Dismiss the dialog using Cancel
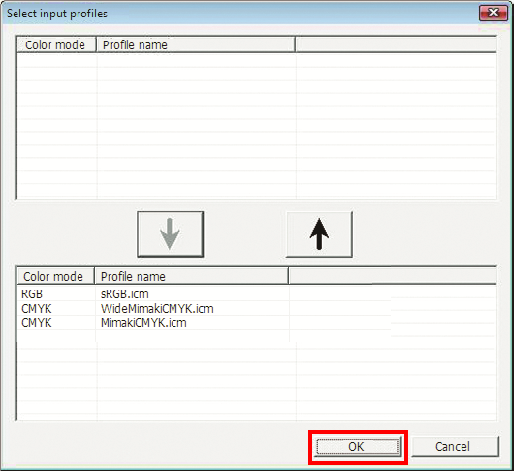The height and width of the screenshot is (472, 515). [455, 447]
